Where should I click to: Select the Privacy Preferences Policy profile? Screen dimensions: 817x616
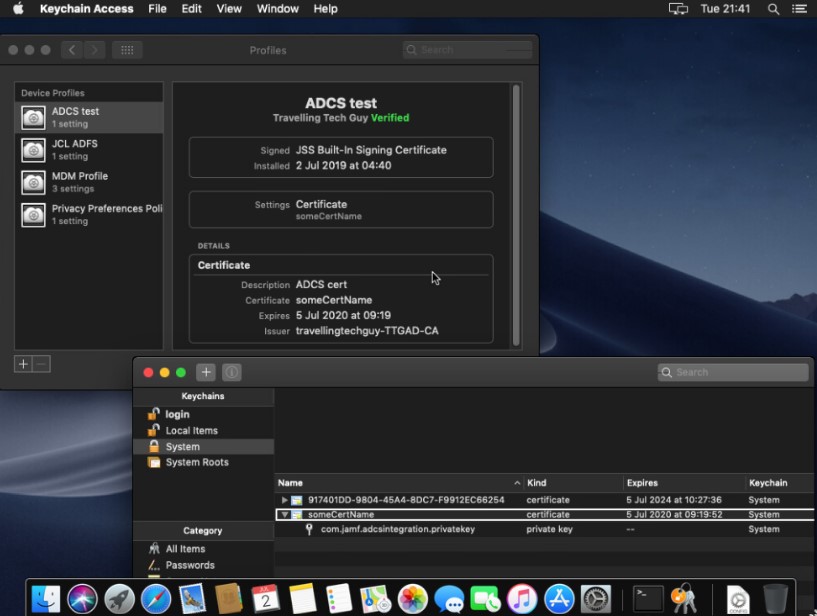click(x=89, y=214)
